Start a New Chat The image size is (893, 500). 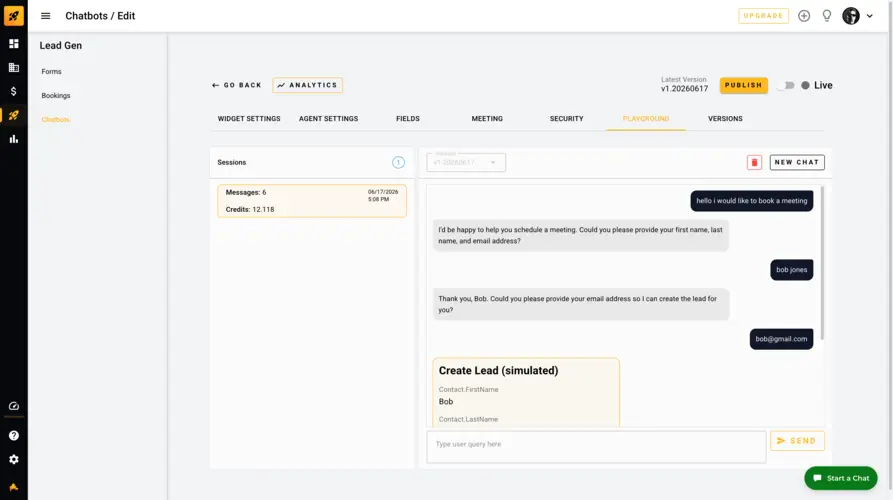click(x=797, y=162)
